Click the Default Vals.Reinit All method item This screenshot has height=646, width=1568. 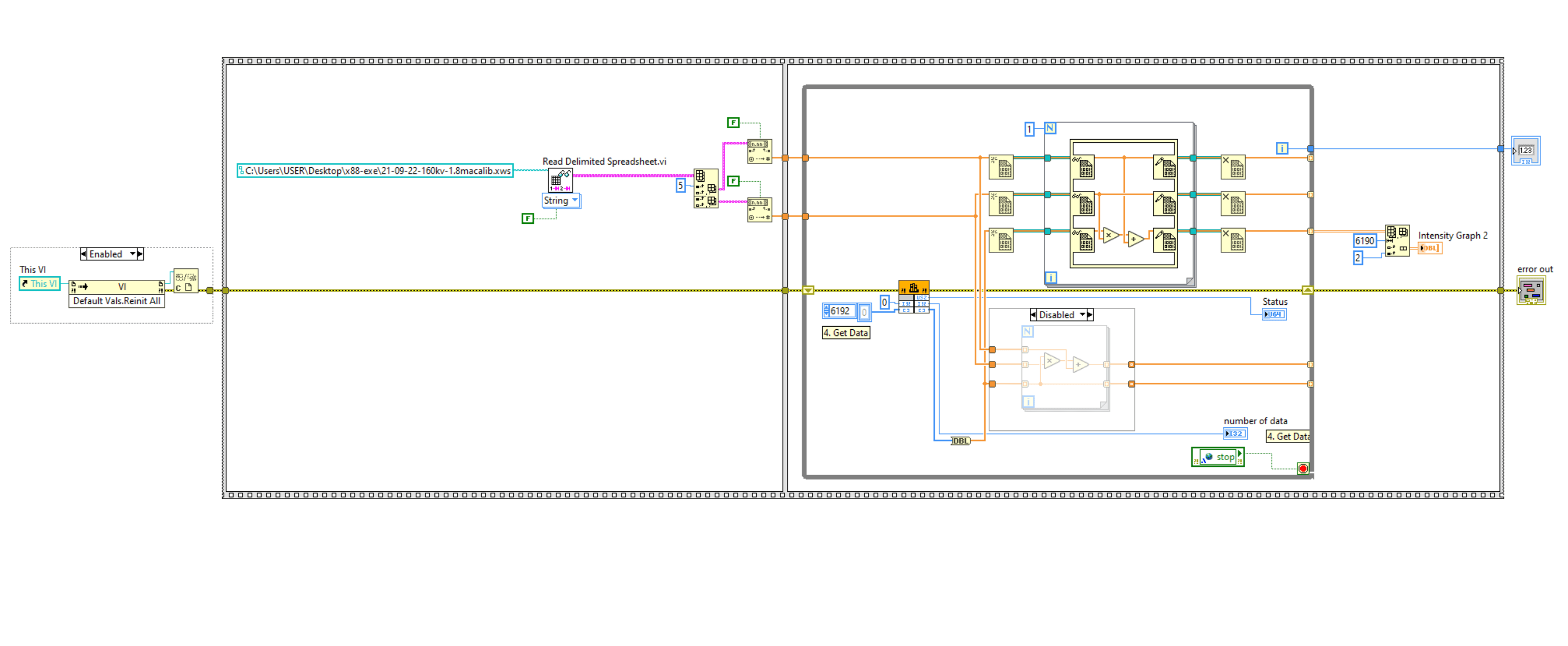116,301
